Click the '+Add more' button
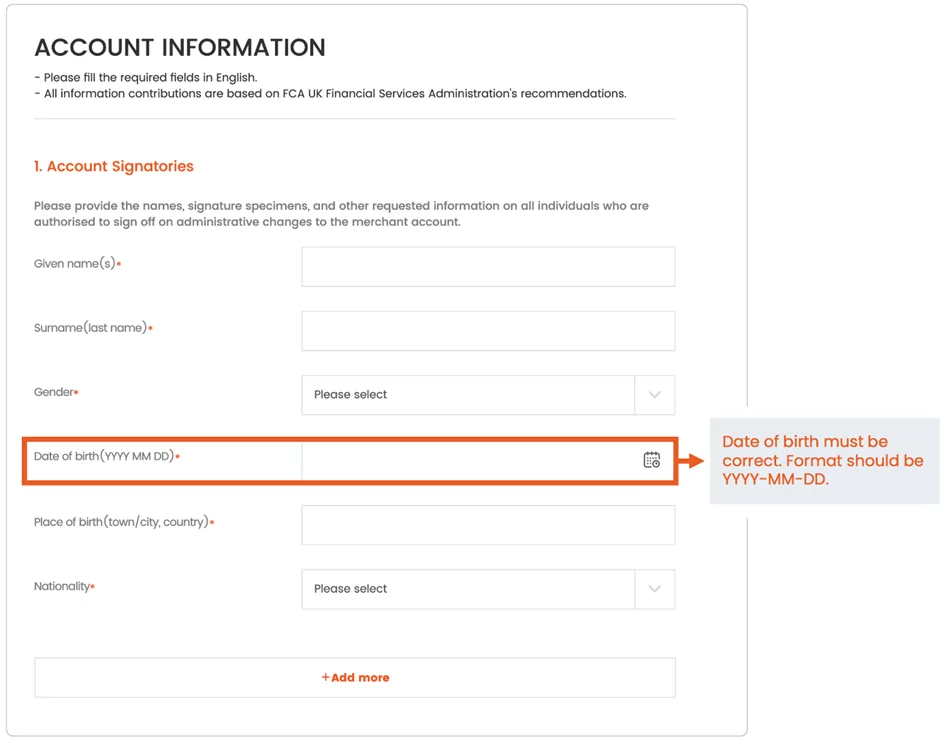Viewport: 945px width, 746px height. point(355,677)
